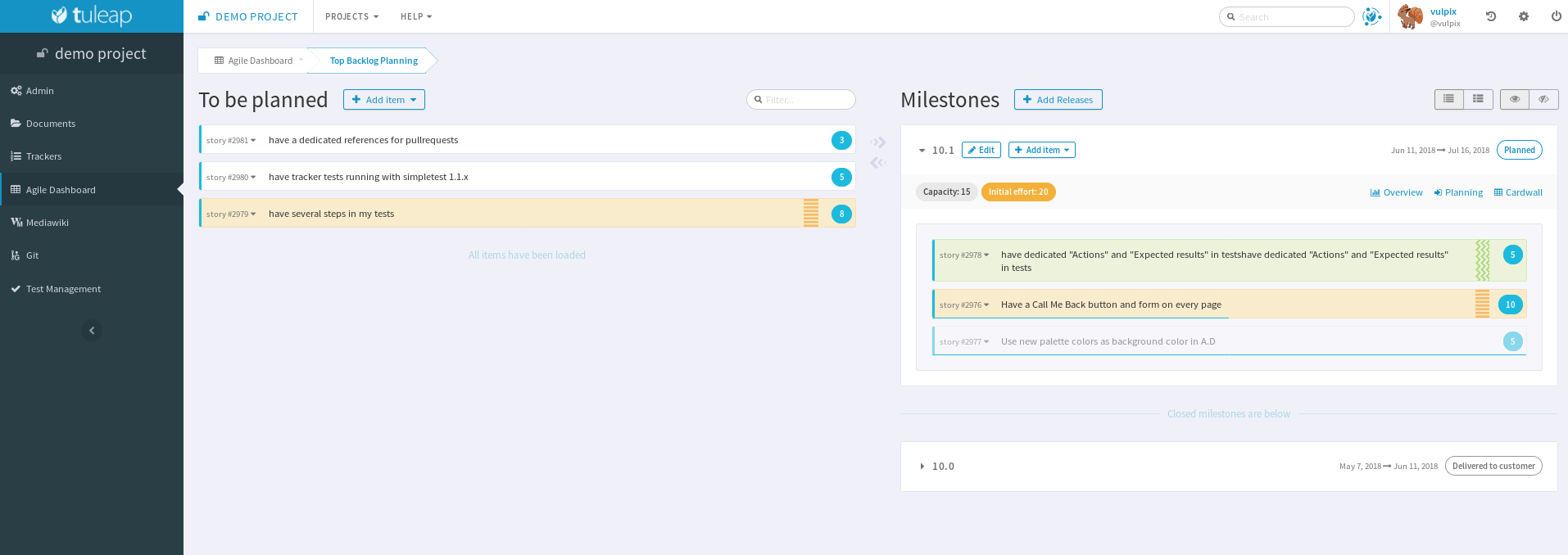This screenshot has height=555, width=1568.
Task: Open the Help menu
Action: (416, 16)
